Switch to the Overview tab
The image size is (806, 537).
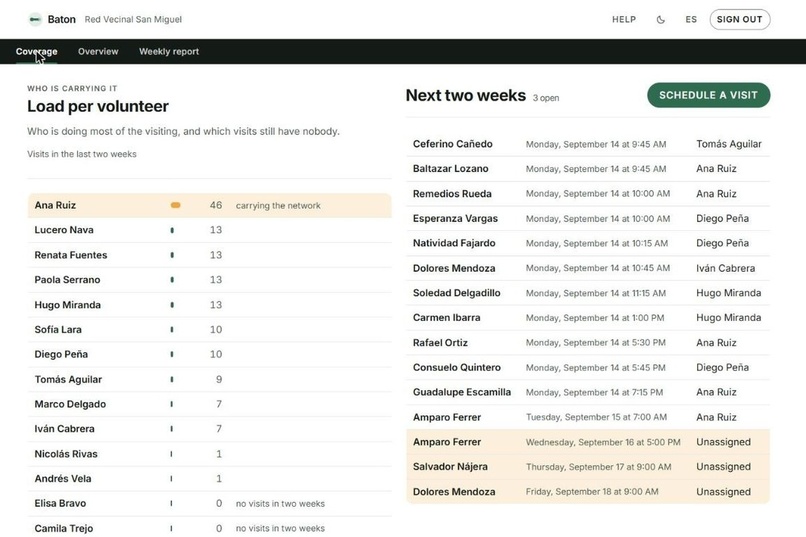[98, 51]
